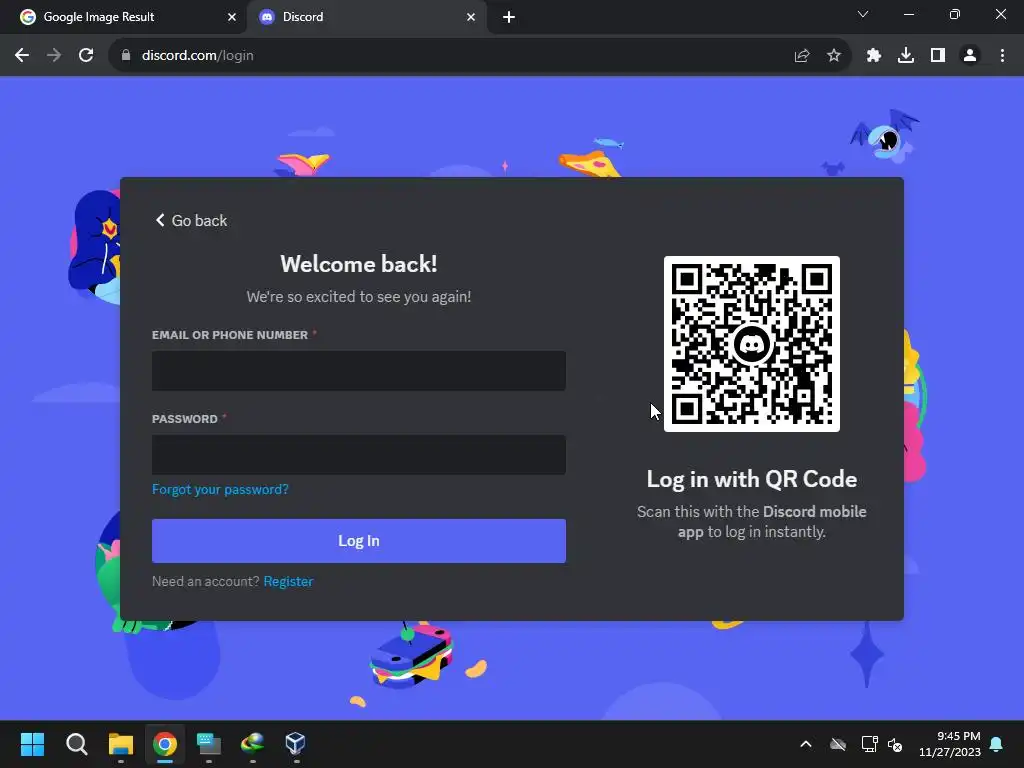Click the forward navigation arrow
Screen dimensions: 1024x768
pyautogui.click(x=54, y=56)
